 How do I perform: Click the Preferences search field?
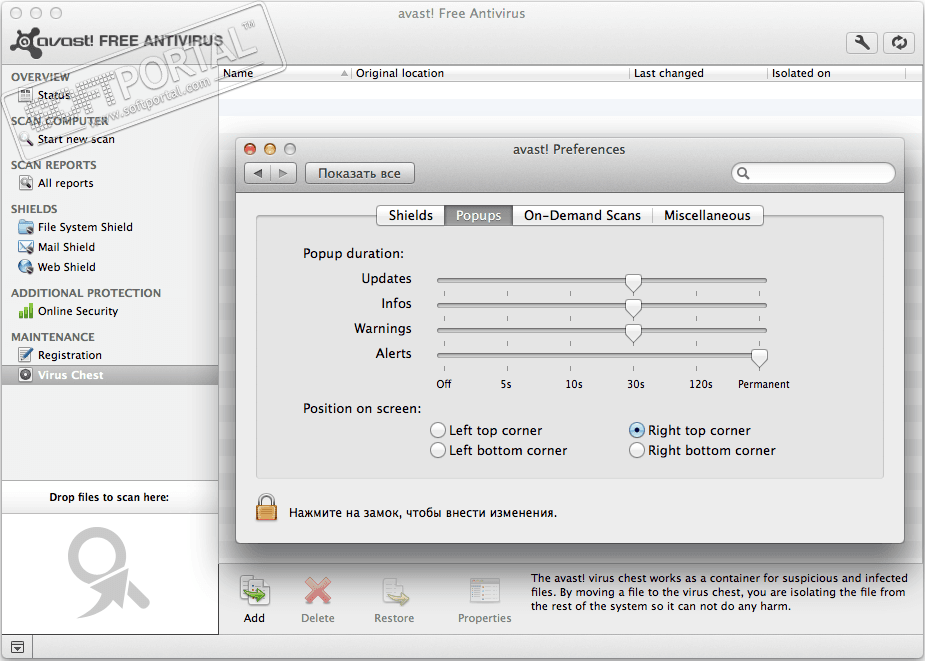coord(813,174)
